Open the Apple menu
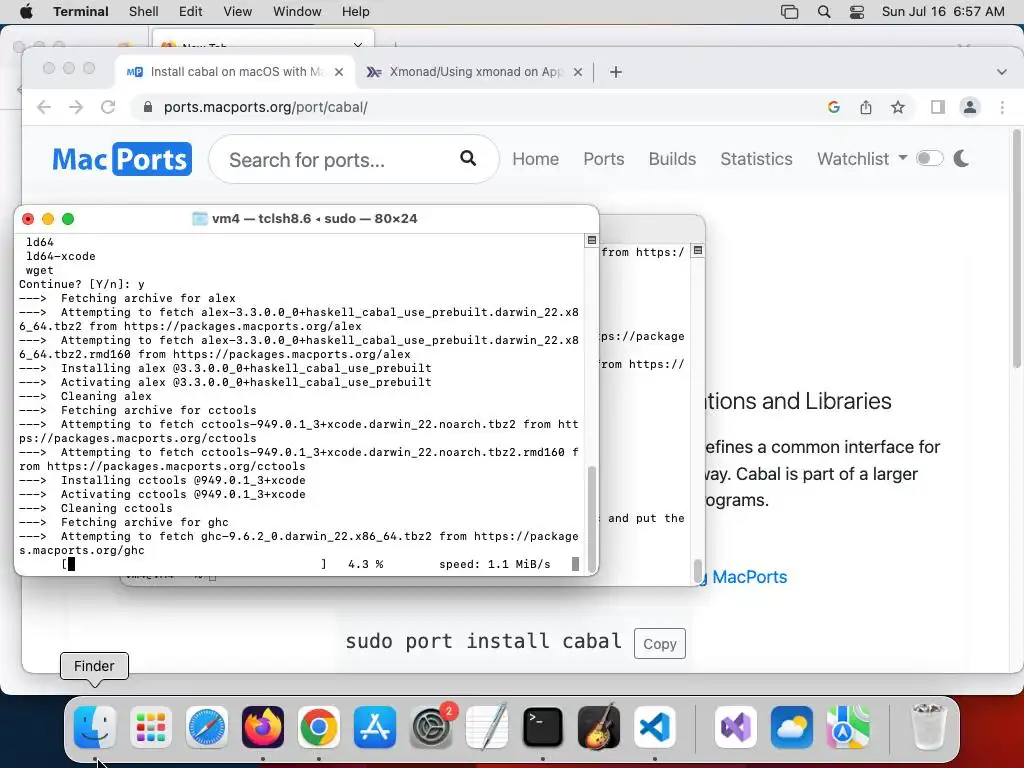Viewport: 1024px width, 768px height. point(26,12)
